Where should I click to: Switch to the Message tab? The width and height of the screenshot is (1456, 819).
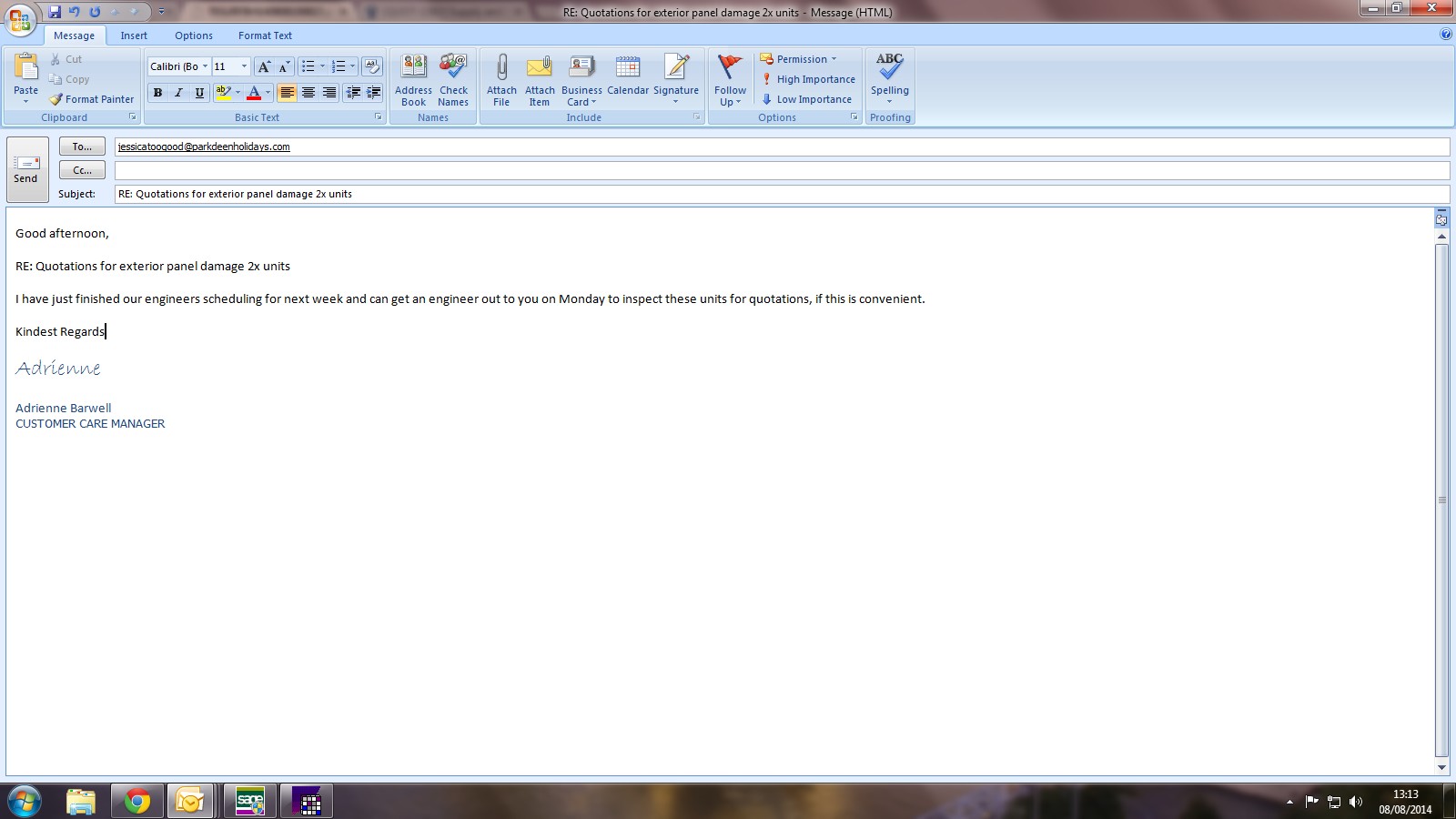pos(74,35)
